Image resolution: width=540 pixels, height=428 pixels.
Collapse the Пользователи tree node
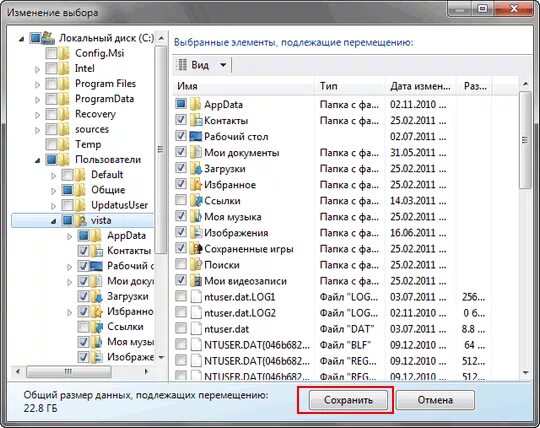(38, 160)
